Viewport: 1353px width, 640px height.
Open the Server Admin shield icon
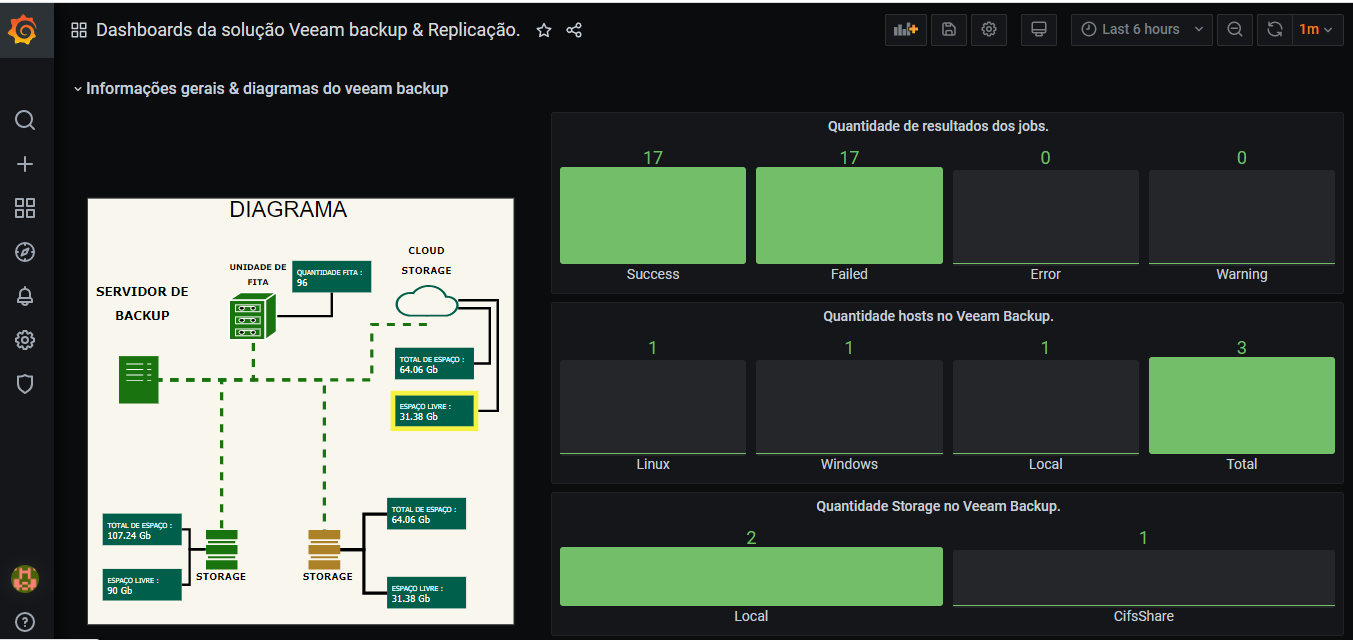[25, 384]
